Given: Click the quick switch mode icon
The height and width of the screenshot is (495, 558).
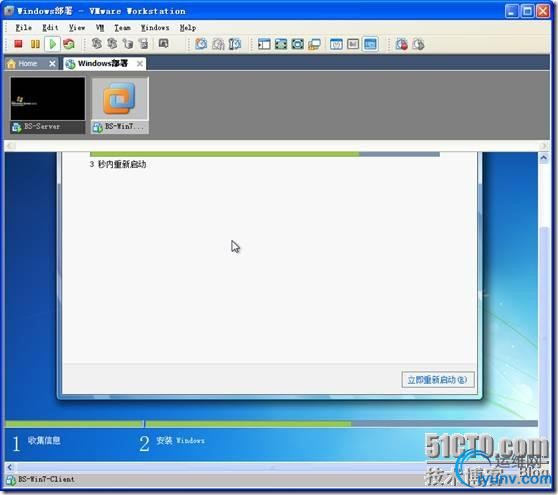Looking at the screenshot, I should [281, 44].
